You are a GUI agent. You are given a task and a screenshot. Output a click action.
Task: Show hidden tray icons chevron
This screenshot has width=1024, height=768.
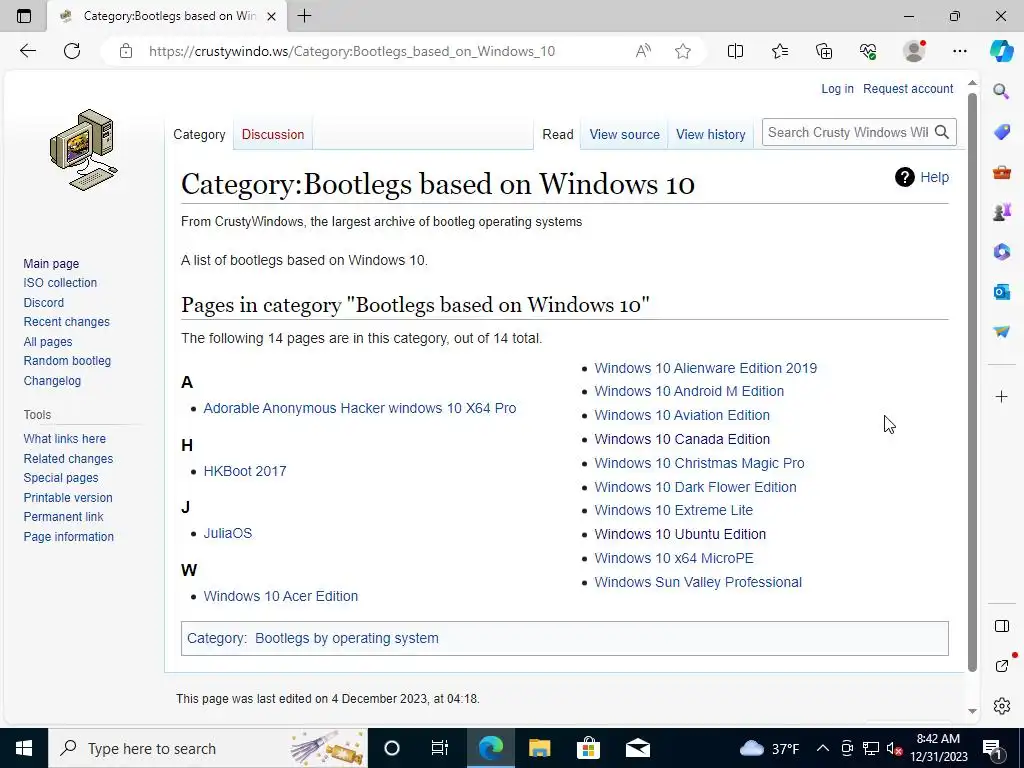(x=823, y=748)
